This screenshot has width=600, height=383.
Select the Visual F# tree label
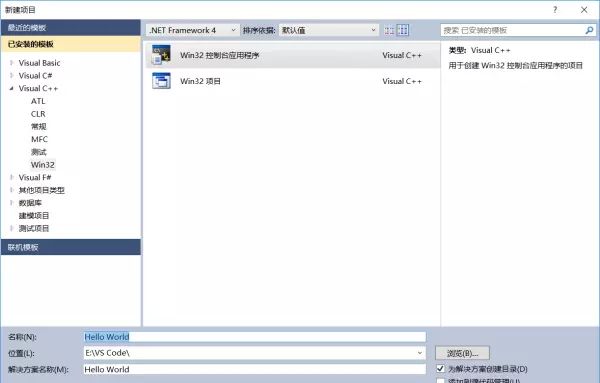click(35, 177)
